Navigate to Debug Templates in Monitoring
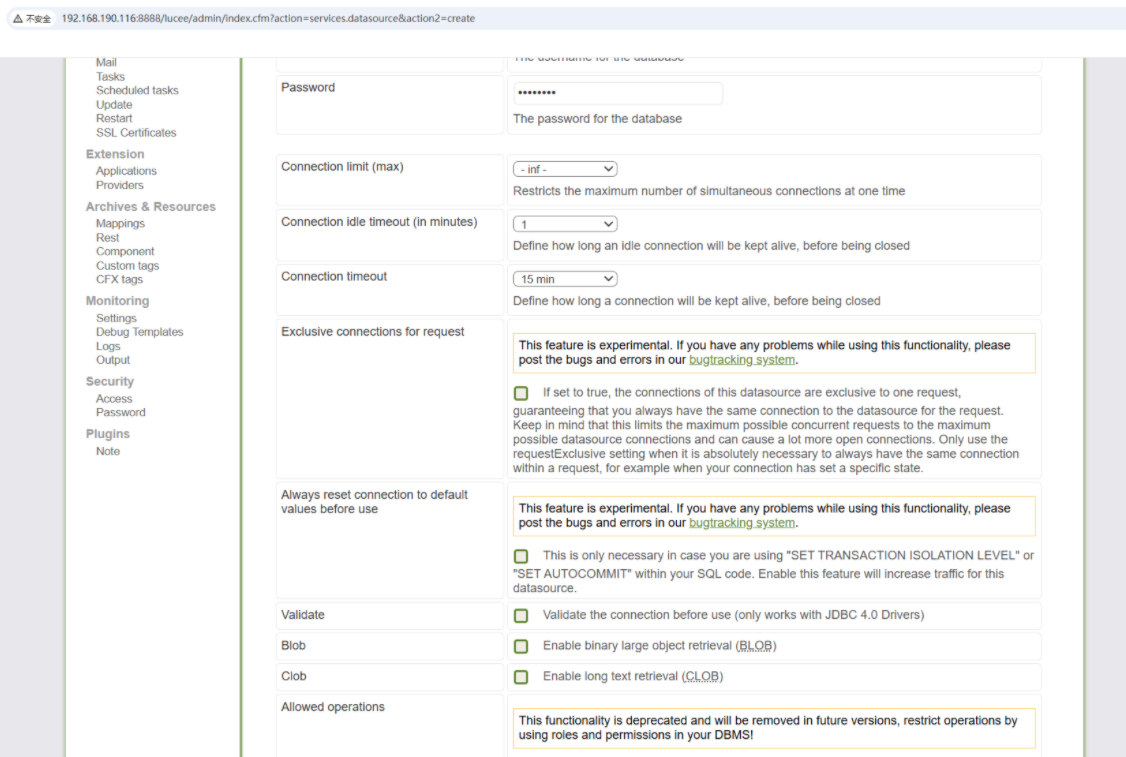1126x757 pixels. click(139, 332)
